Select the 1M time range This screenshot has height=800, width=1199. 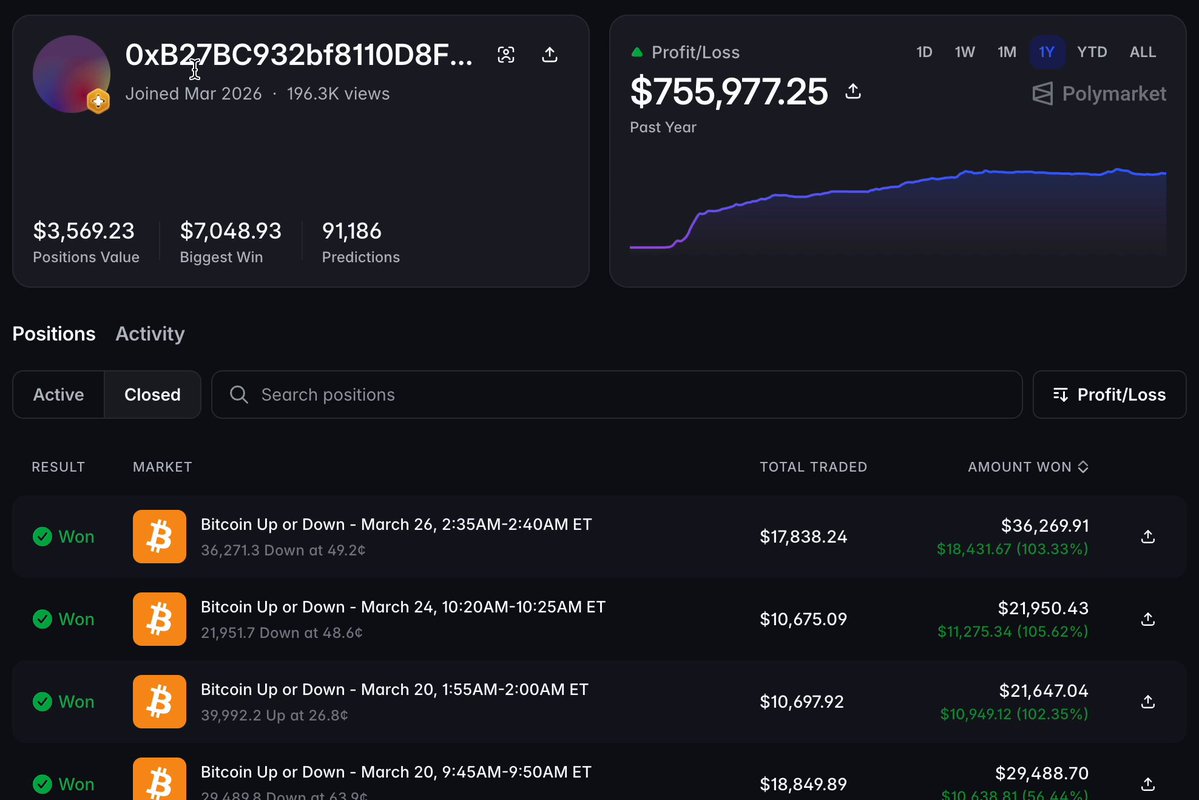(x=1006, y=52)
